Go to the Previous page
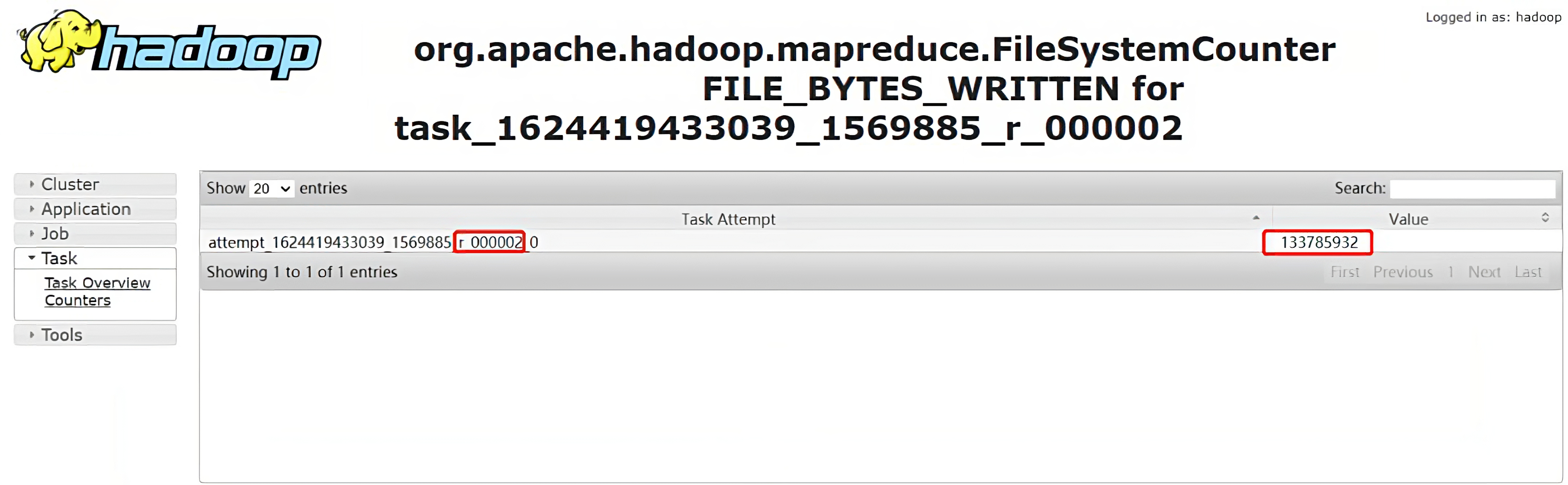This screenshot has width=1568, height=485. [1402, 272]
